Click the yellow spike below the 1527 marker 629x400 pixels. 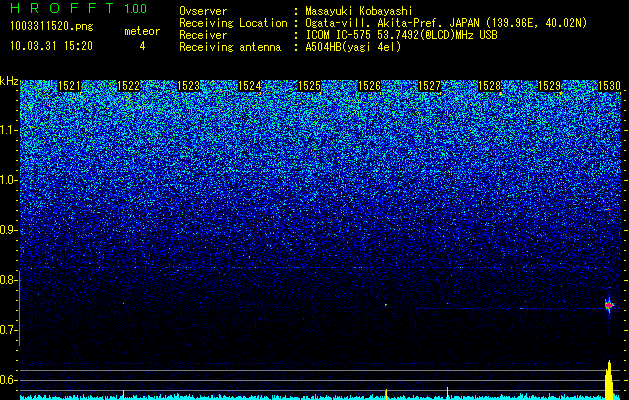point(447,393)
